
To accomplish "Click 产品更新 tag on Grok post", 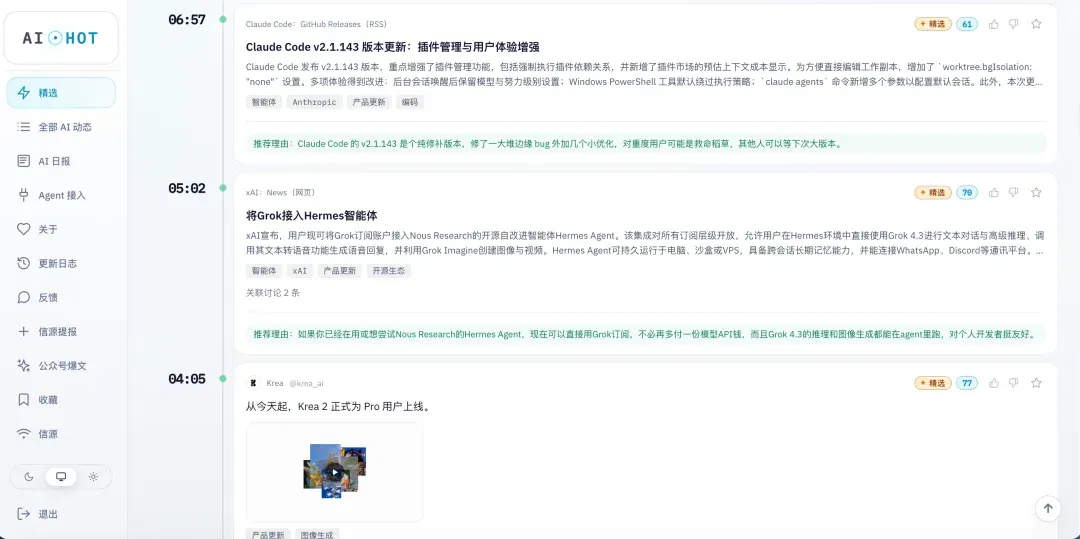I will coord(340,271).
